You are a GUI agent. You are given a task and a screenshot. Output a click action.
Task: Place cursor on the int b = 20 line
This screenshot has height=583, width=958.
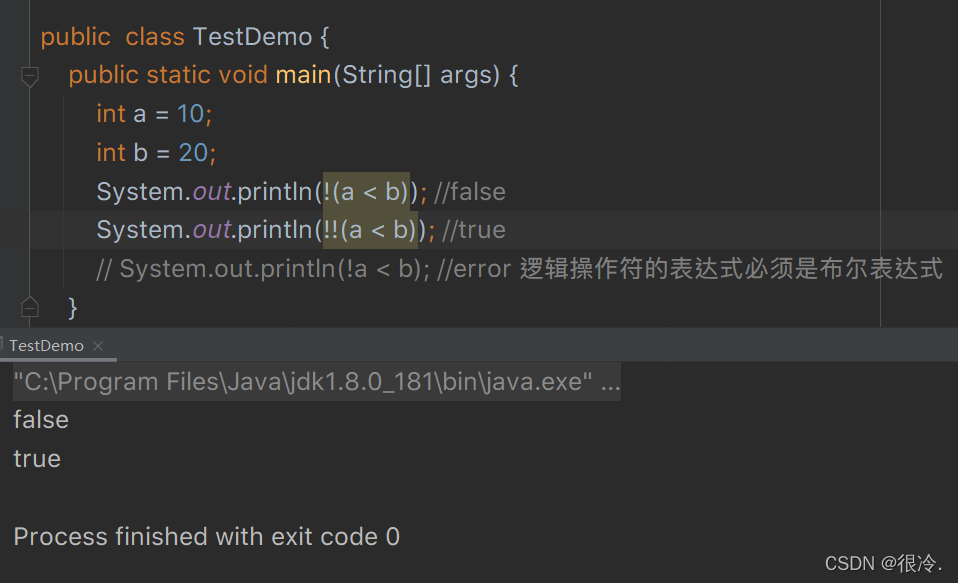(x=156, y=153)
